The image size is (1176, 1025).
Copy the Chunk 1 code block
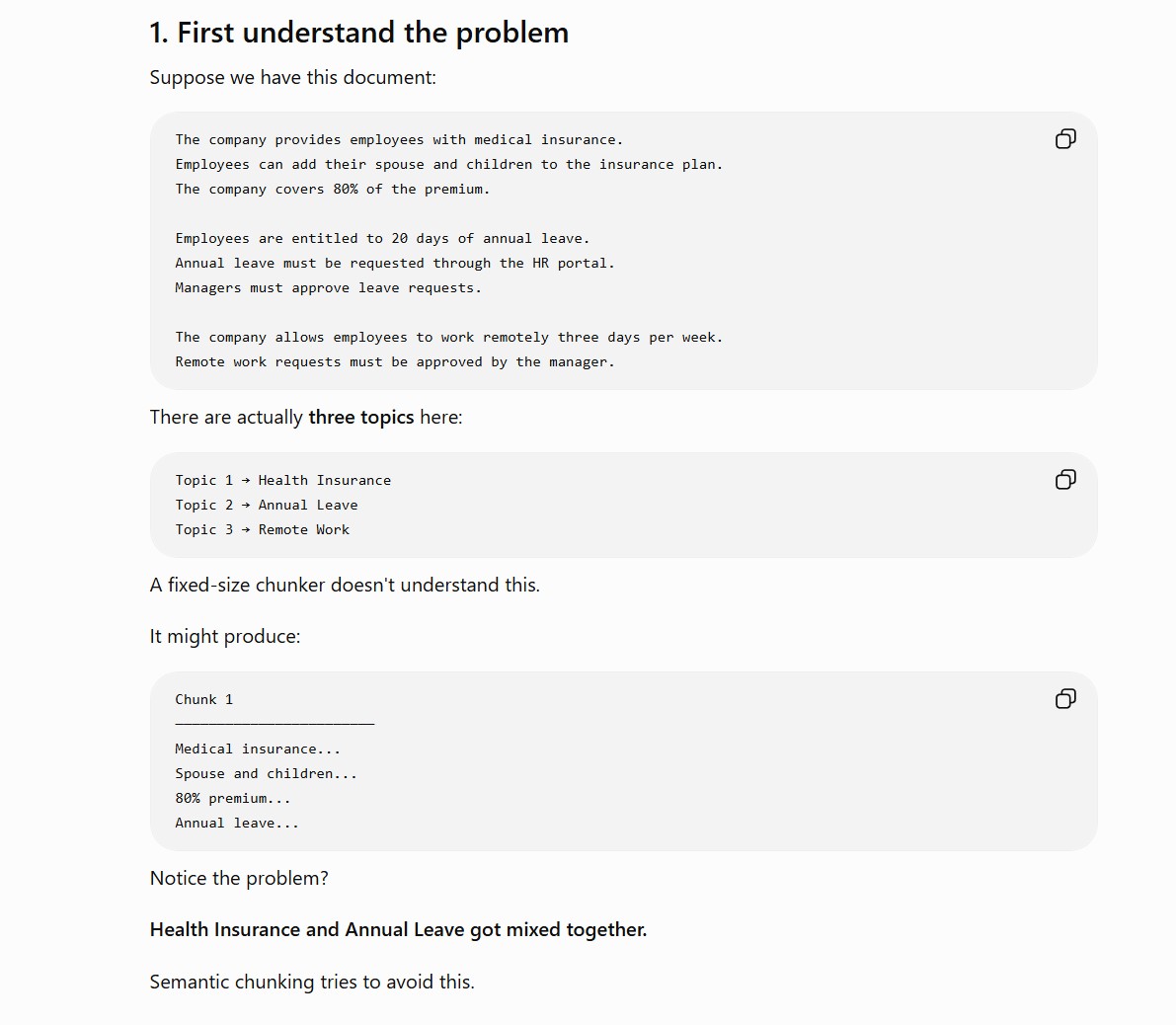(1065, 699)
